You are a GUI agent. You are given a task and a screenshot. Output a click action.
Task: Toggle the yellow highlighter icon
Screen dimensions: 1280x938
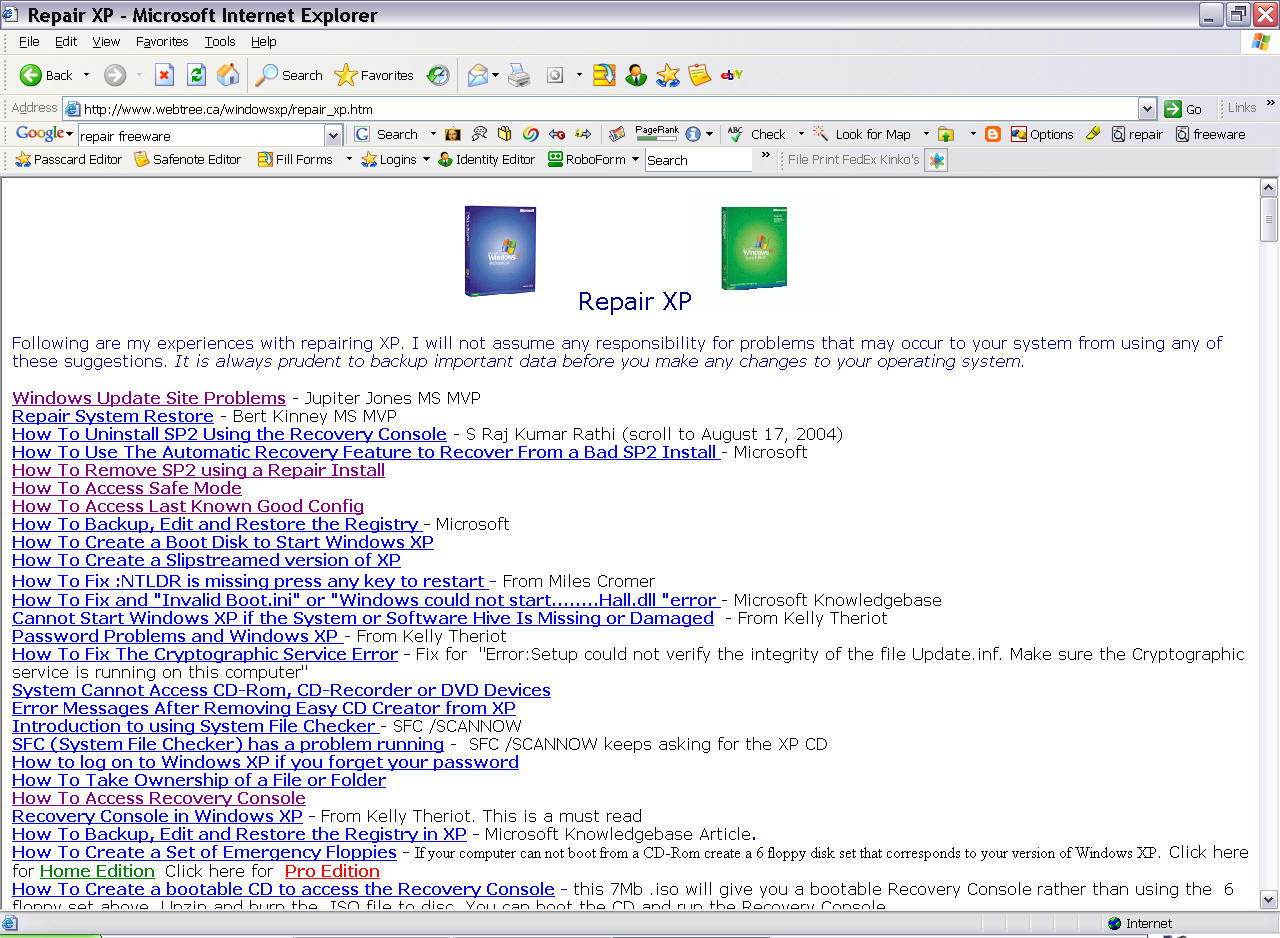1093,134
